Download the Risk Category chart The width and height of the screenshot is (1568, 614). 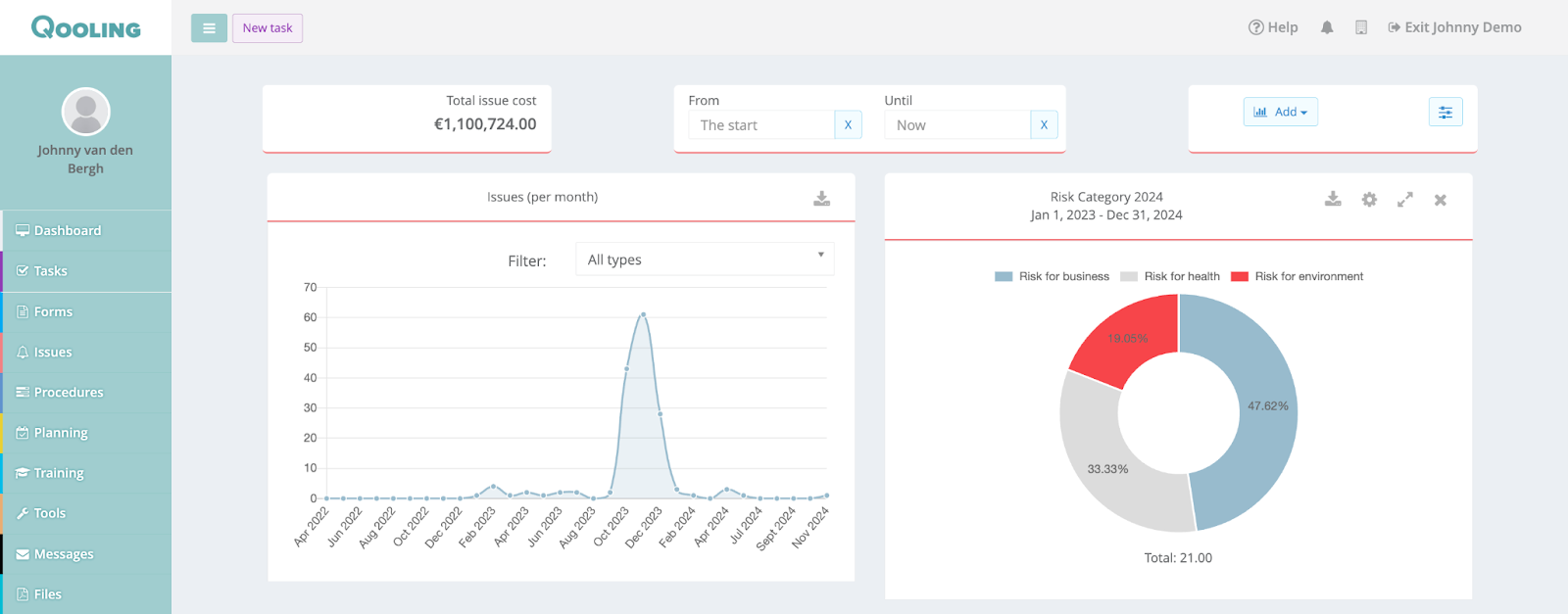point(1333,199)
